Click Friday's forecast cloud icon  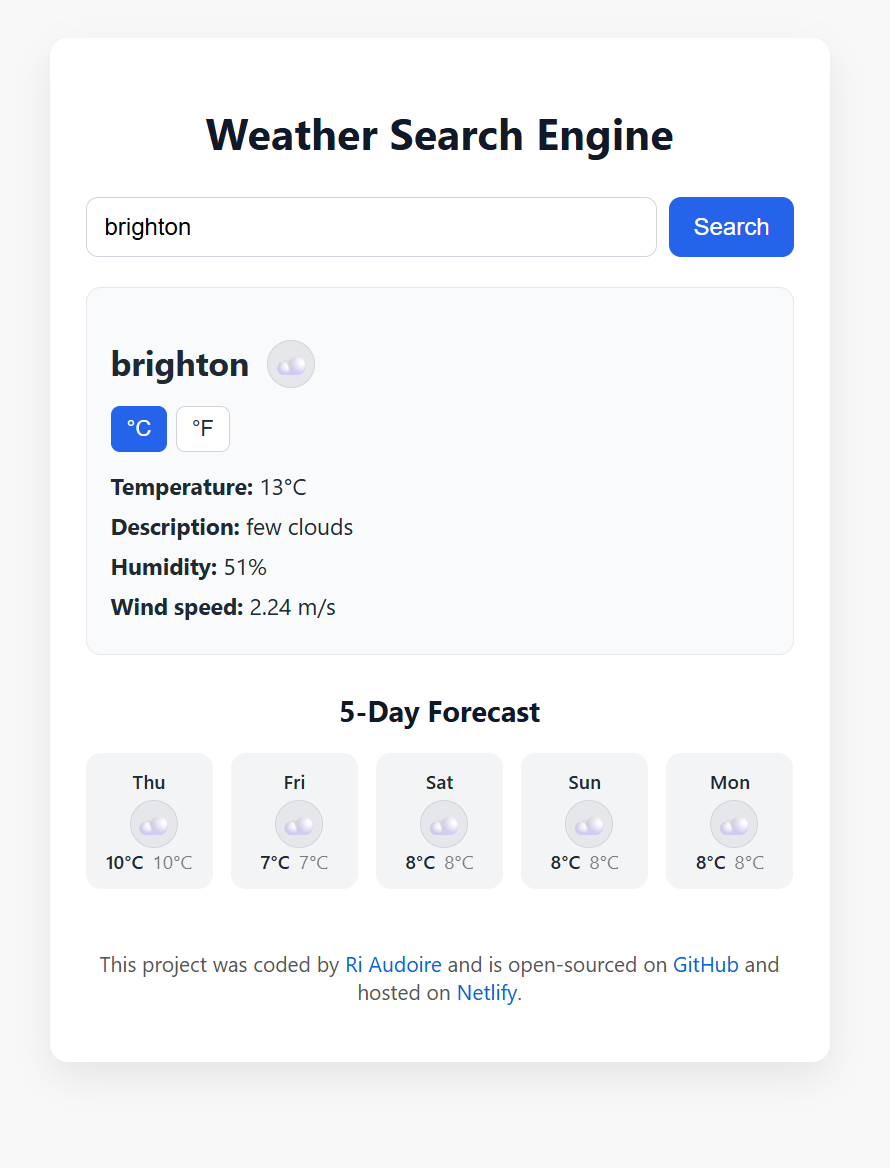[x=299, y=825]
